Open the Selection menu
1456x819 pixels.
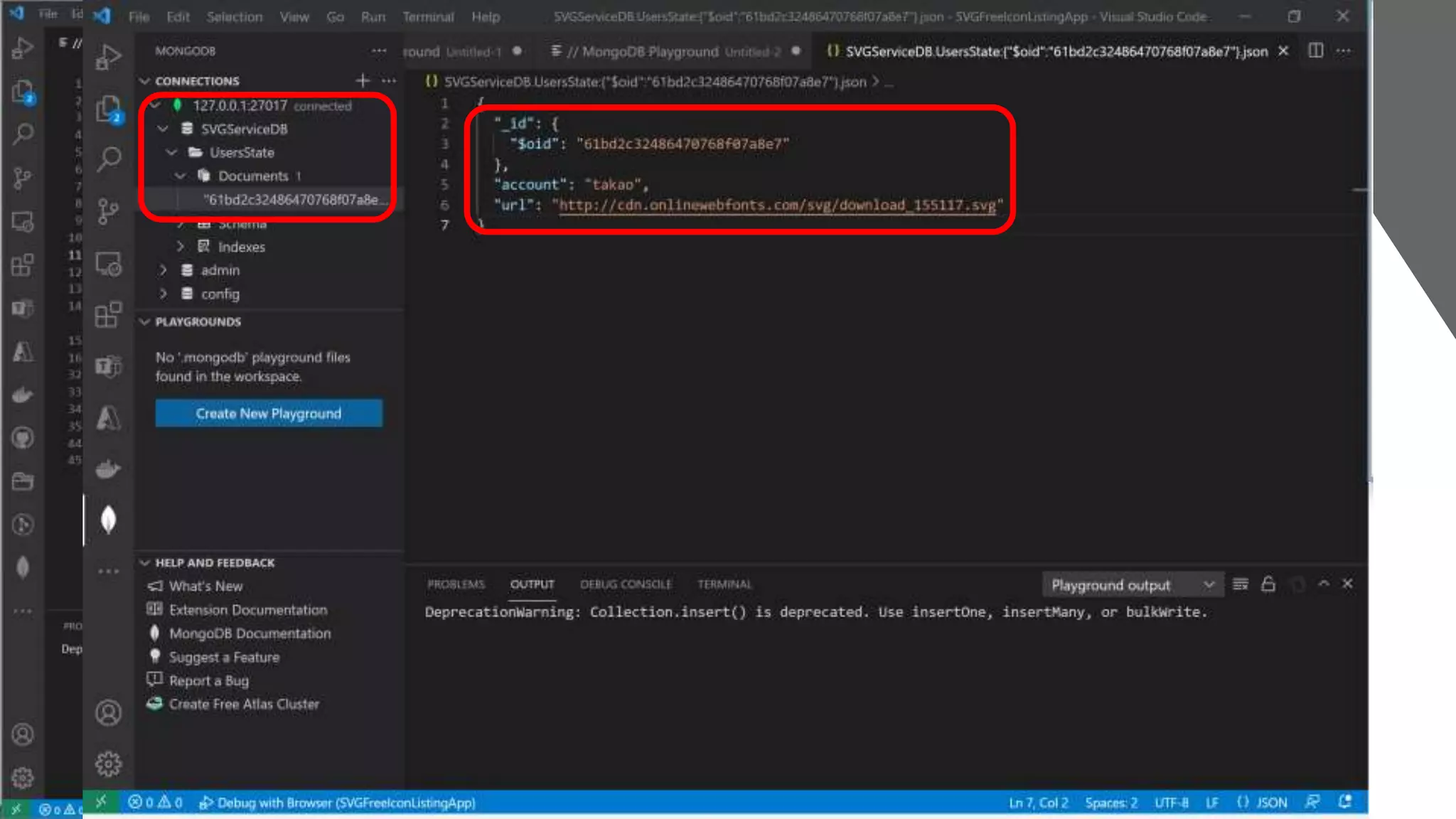(x=235, y=16)
